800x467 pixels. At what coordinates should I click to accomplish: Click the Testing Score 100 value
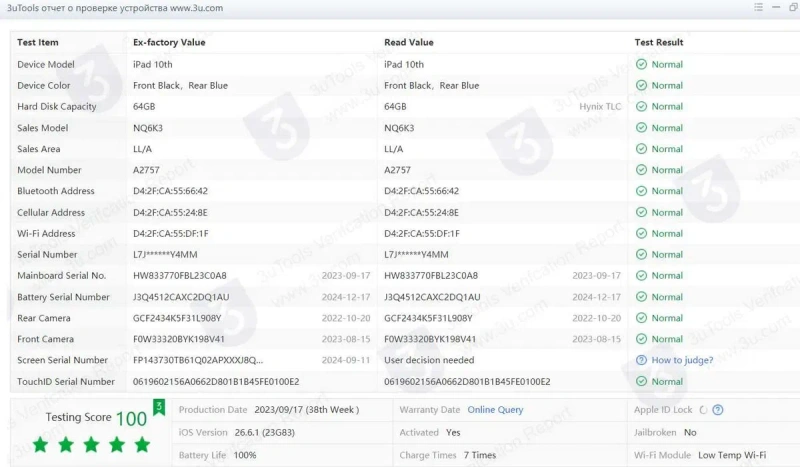[x=132, y=419]
